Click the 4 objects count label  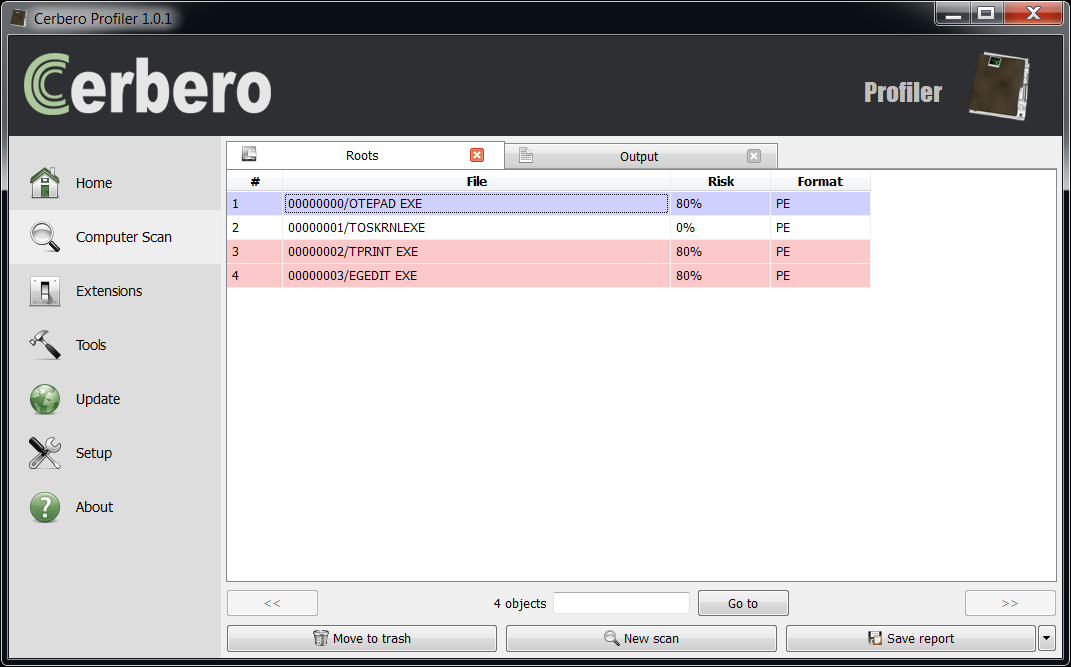(x=520, y=604)
